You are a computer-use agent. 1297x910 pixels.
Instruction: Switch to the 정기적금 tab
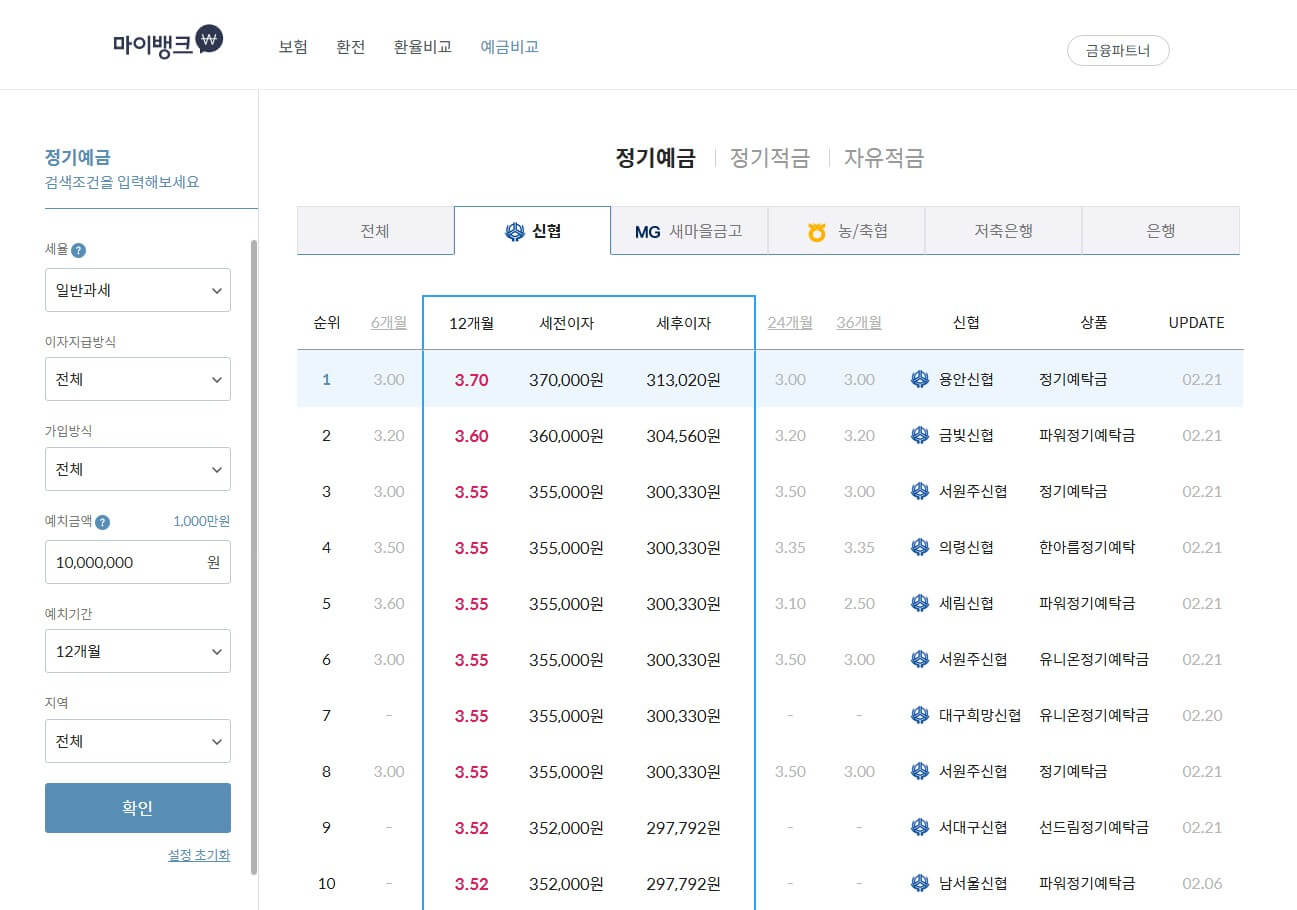point(771,157)
